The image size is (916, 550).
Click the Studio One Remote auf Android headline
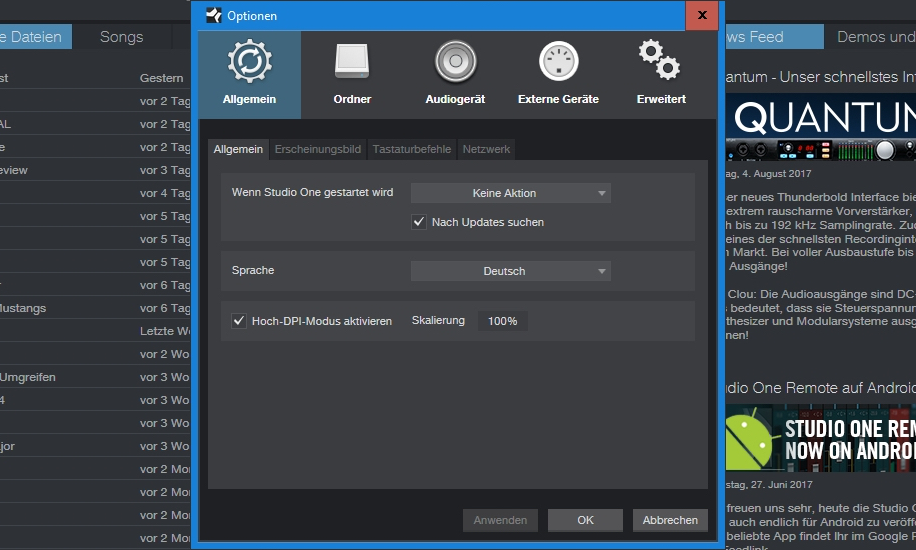pos(821,388)
